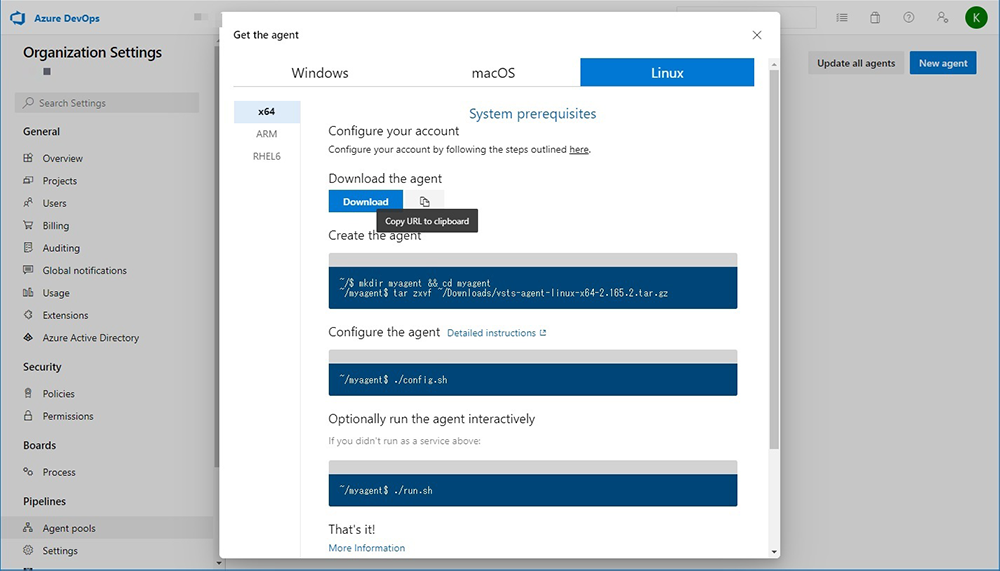This screenshot has width=1000, height=571.
Task: Click the sidebar scroll-down arrow
Action: [x=219, y=563]
